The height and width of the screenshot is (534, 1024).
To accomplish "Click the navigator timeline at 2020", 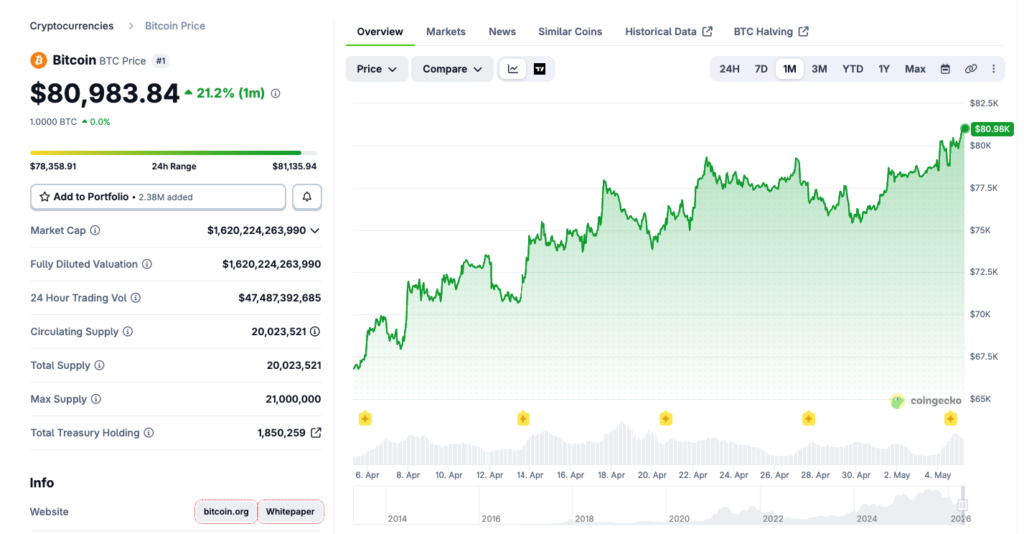I will click(679, 518).
